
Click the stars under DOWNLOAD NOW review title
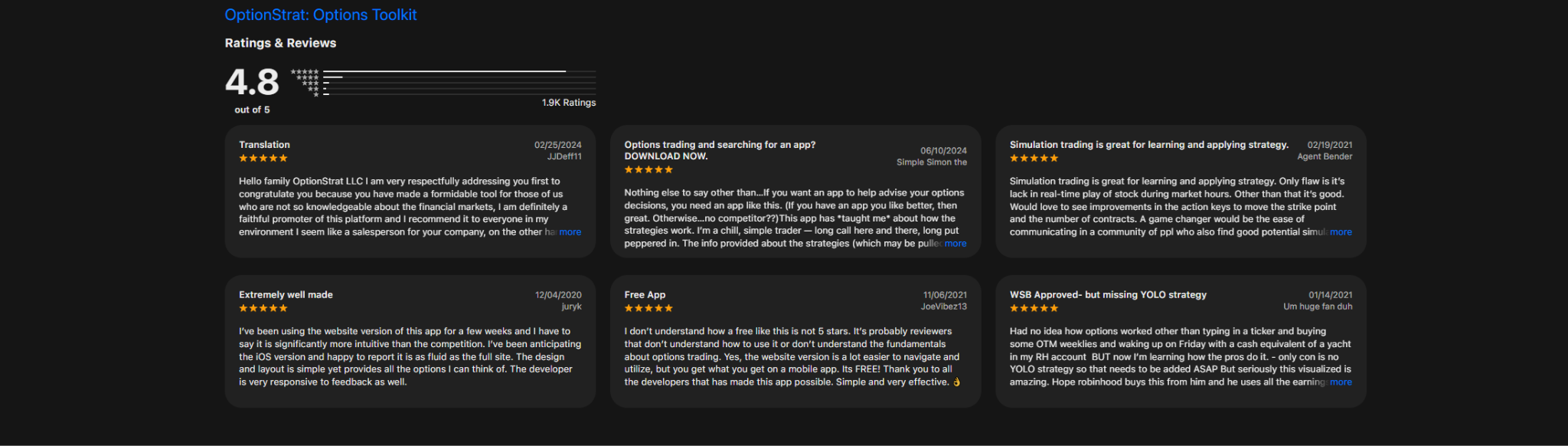click(648, 170)
